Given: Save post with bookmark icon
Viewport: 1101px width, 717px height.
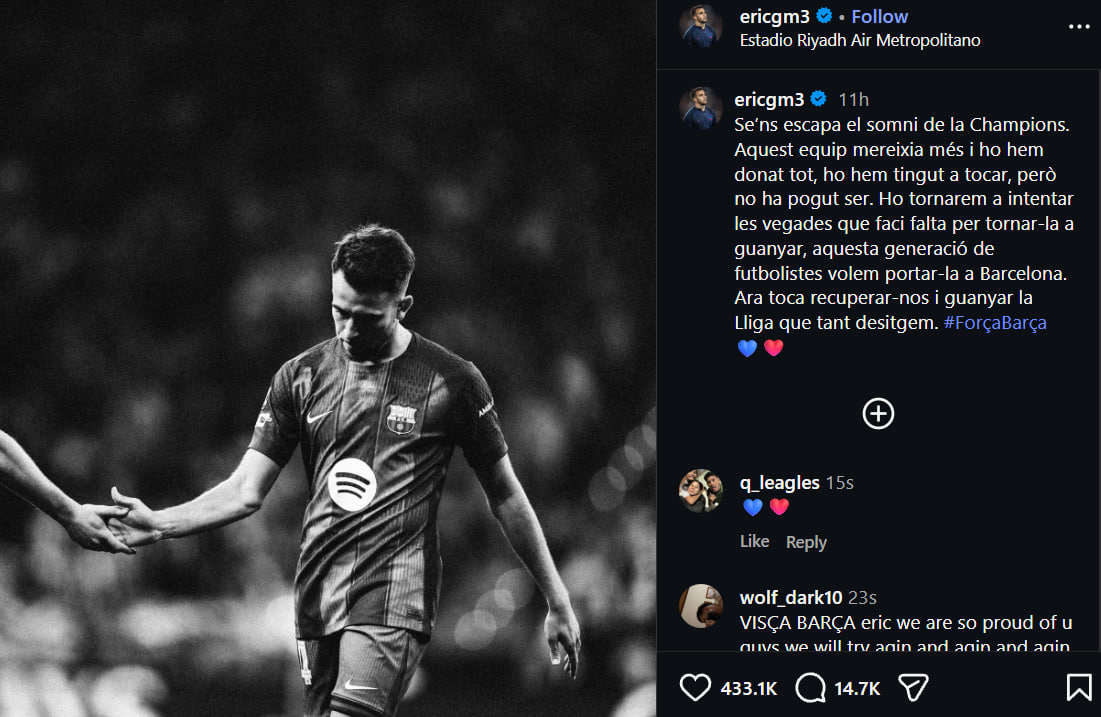Looking at the screenshot, I should [x=1078, y=688].
